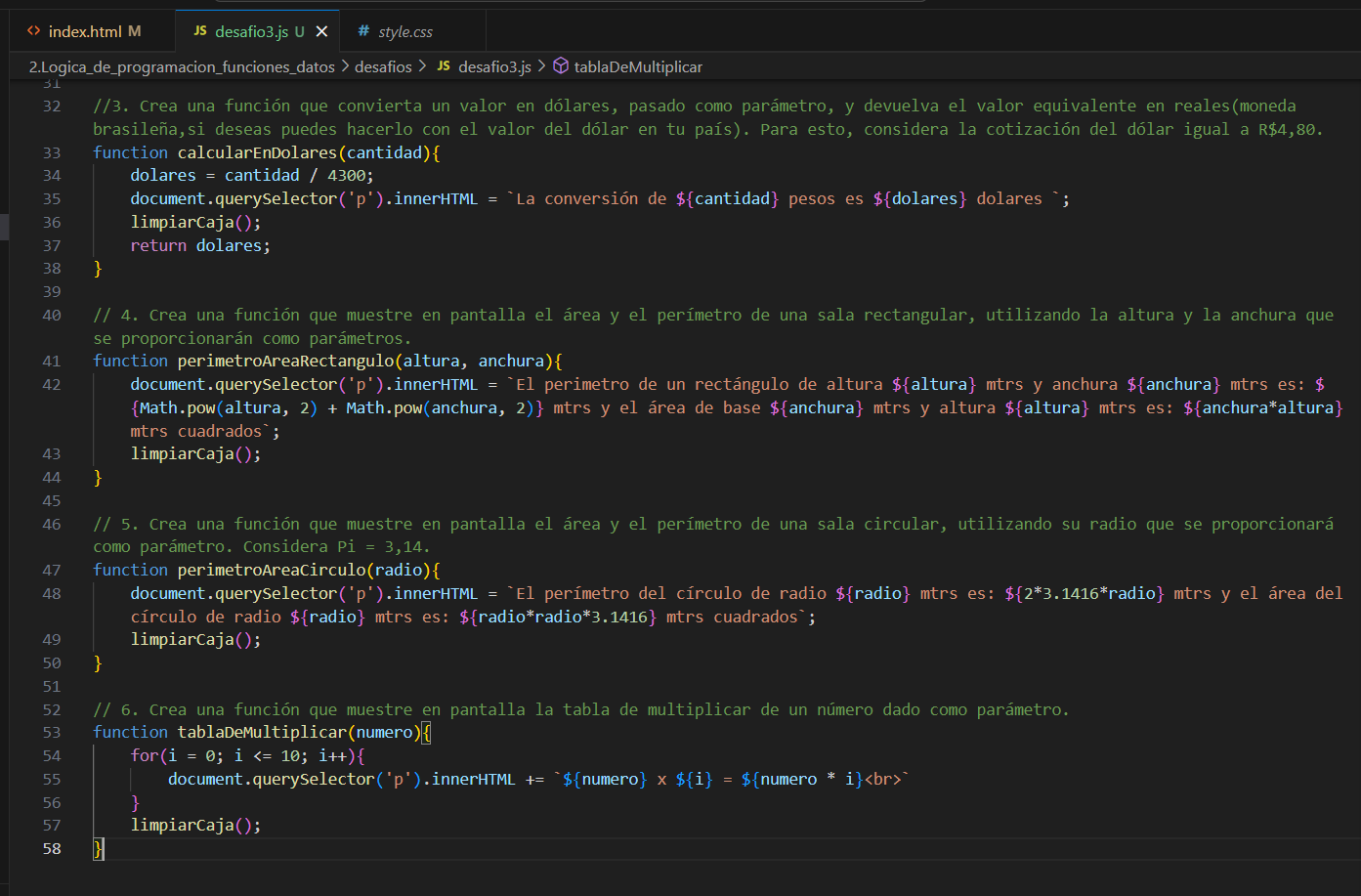
Task: Place cursor on calcularEnDolares function name
Action: 257,152
